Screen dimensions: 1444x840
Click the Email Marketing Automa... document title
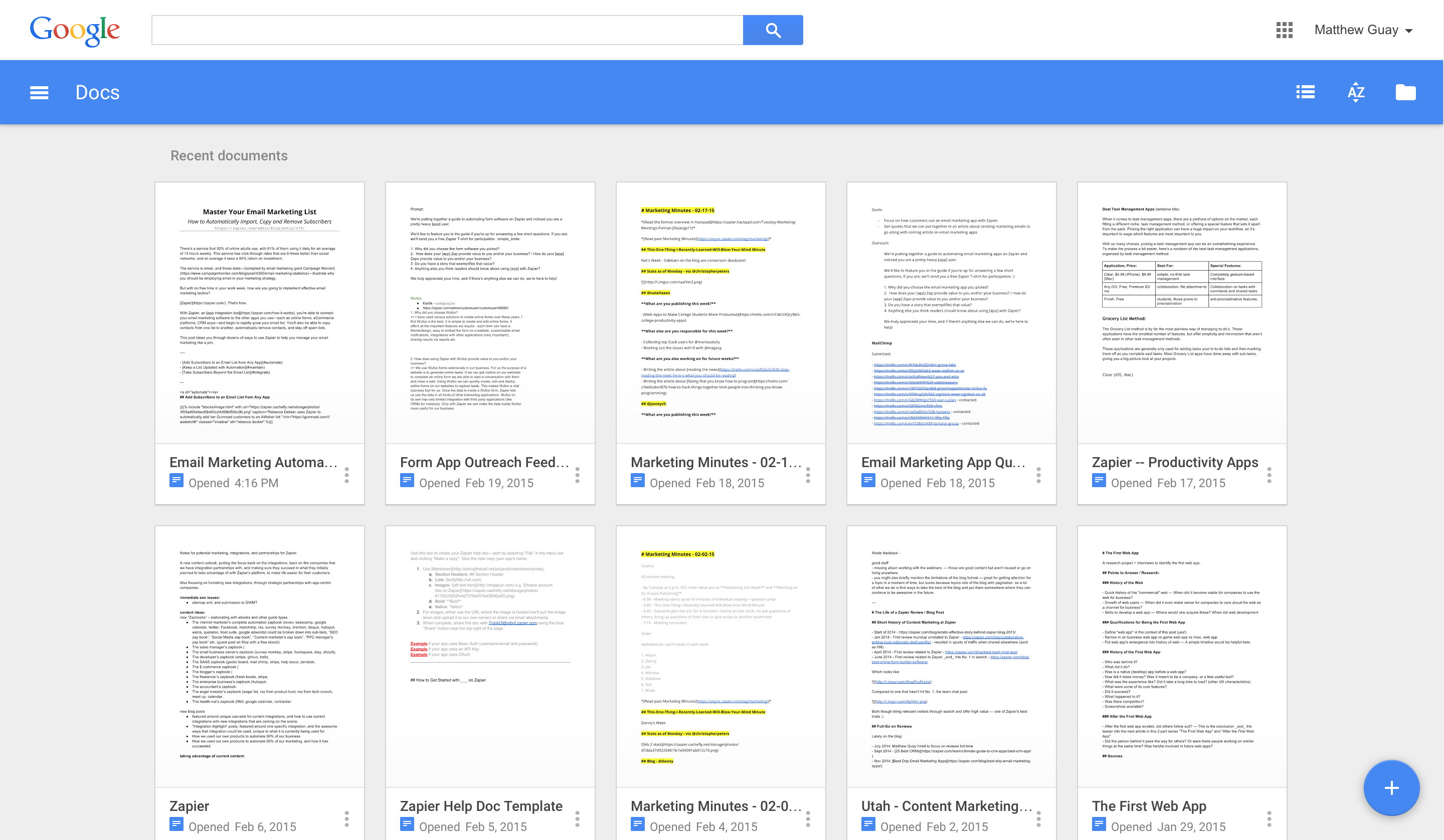253,463
